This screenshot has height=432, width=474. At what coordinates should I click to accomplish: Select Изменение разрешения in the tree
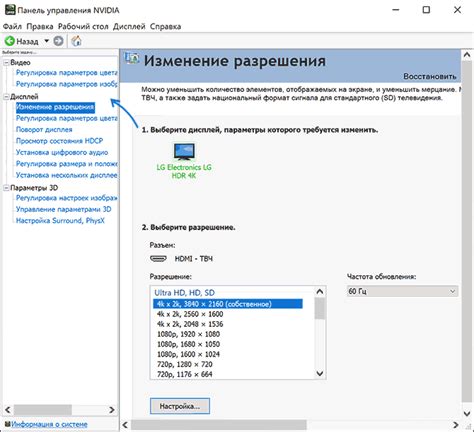pyautogui.click(x=55, y=107)
